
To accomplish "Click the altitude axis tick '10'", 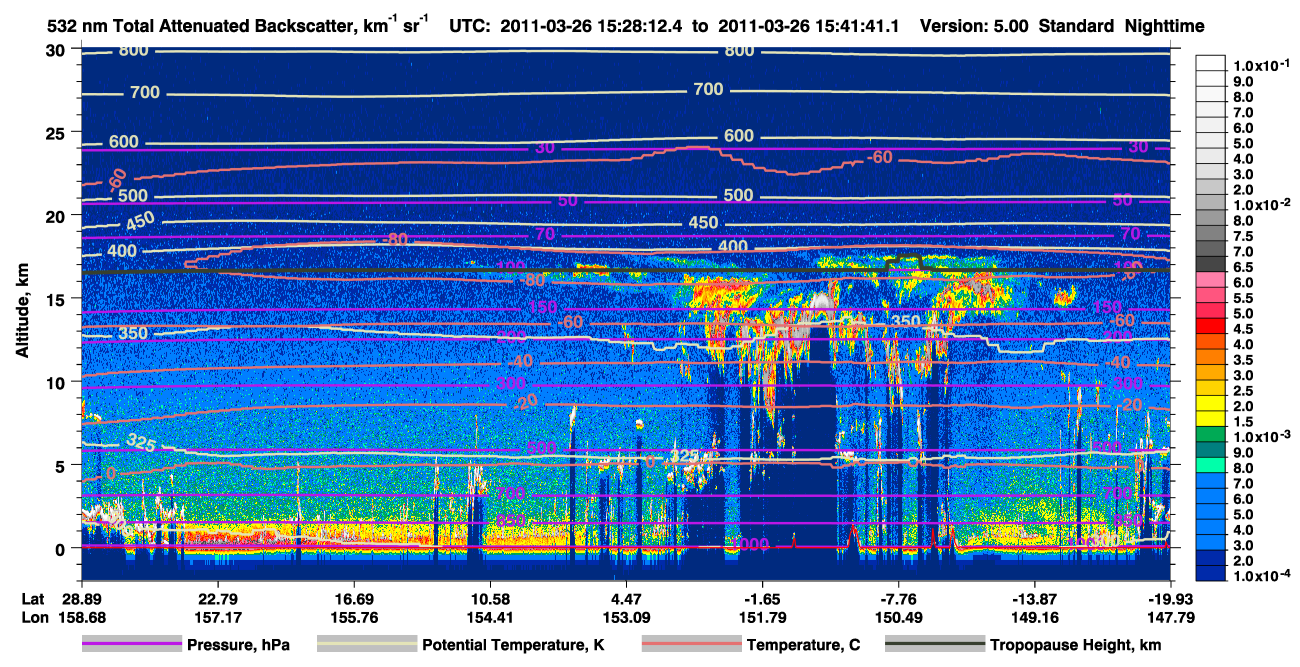I will [x=57, y=382].
